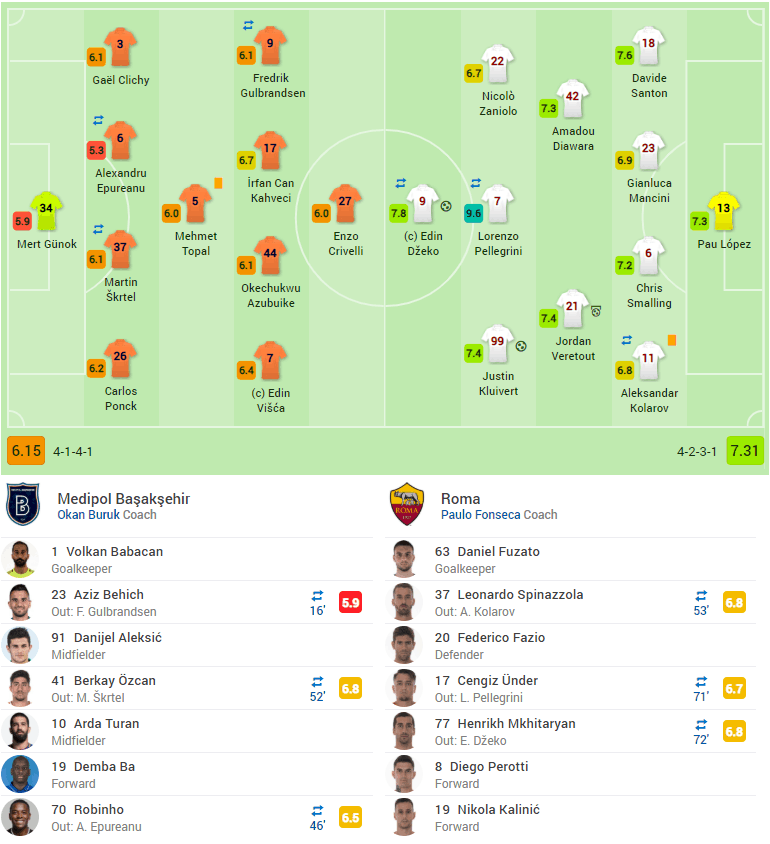Click substitution icon beside Aziz Behich
The height and width of the screenshot is (844, 770).
317,596
